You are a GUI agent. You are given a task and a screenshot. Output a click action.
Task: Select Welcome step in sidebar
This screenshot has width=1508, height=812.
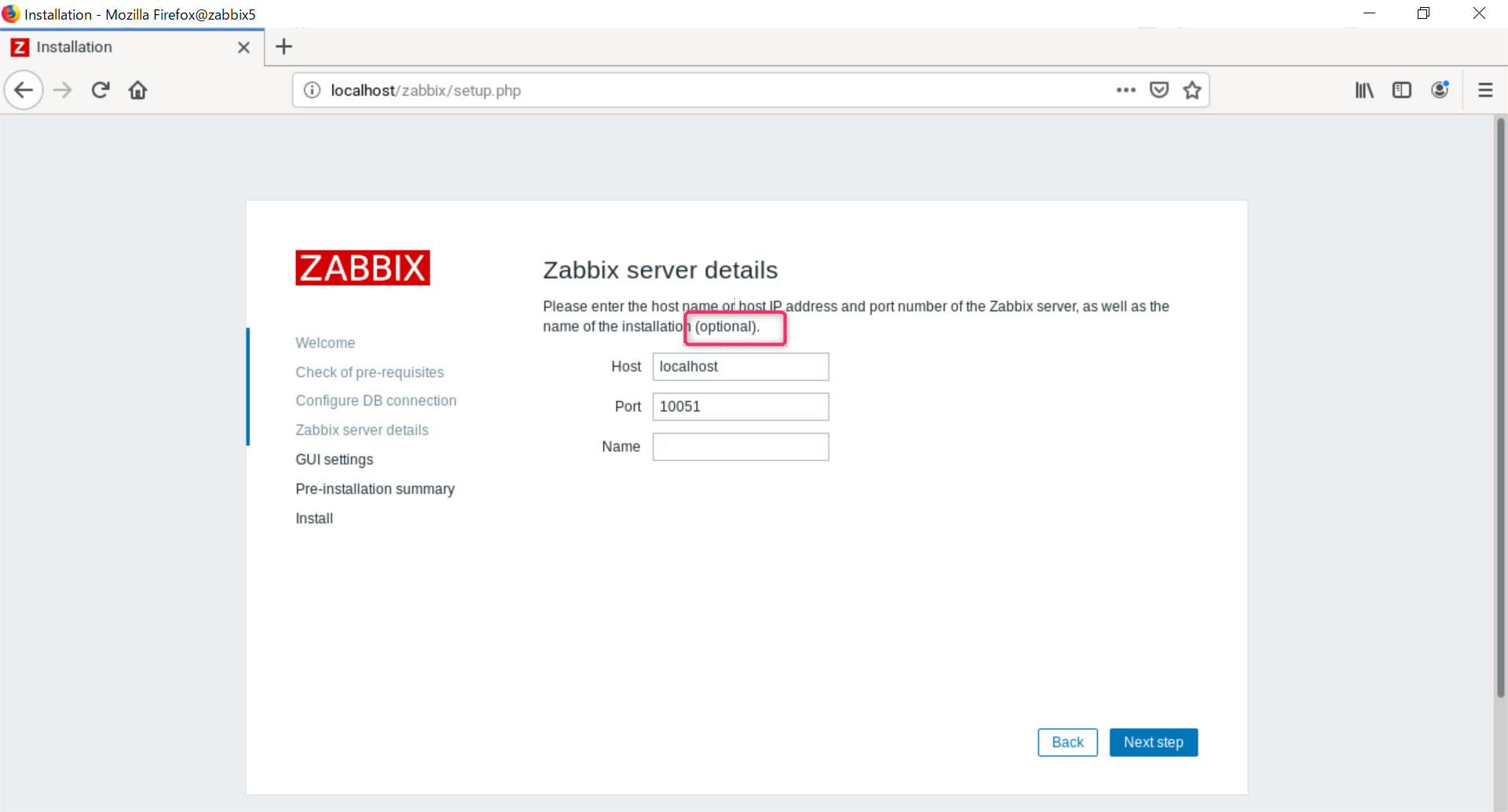325,342
